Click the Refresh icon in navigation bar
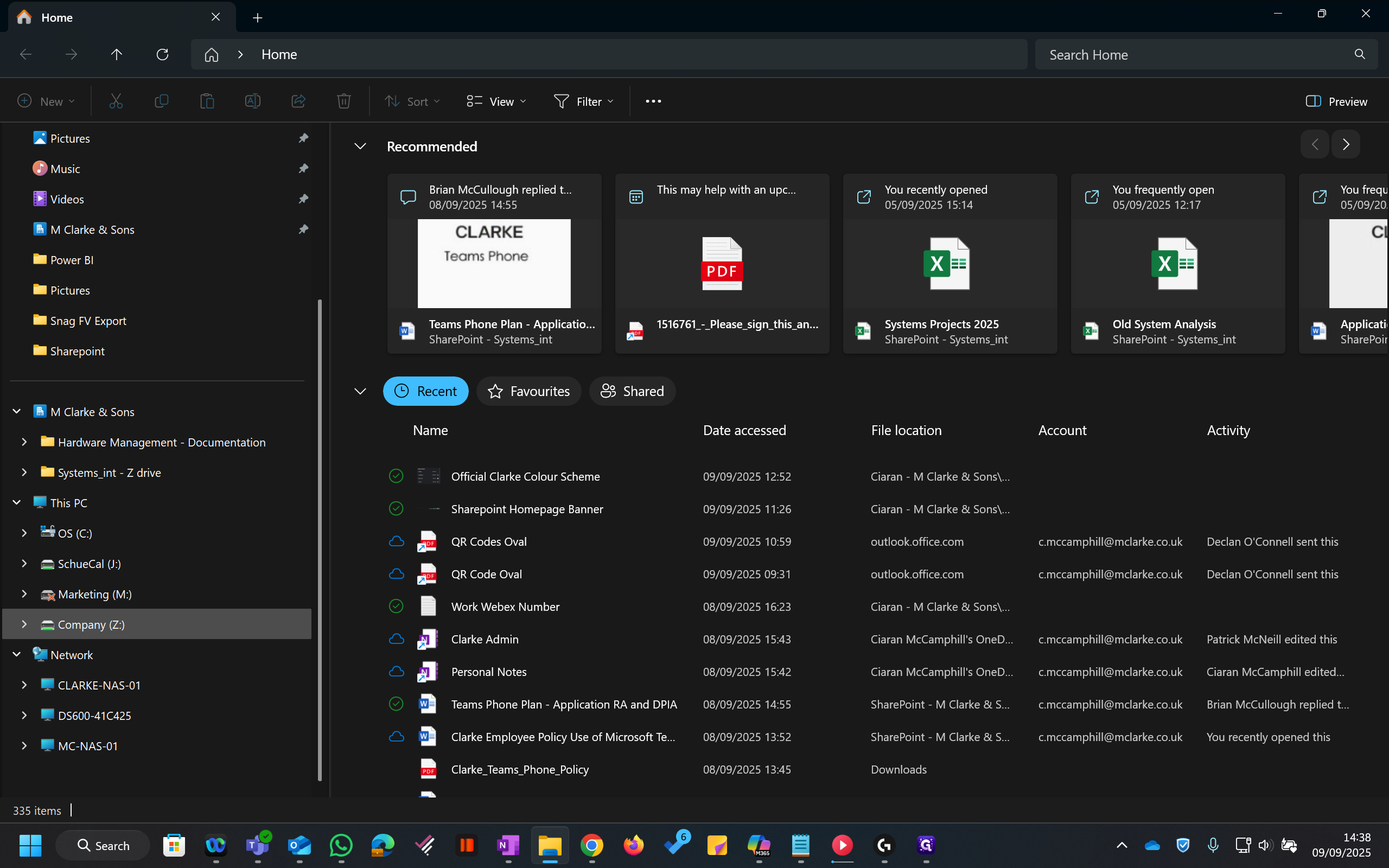Screen dimensions: 1389x868 [x=162, y=55]
